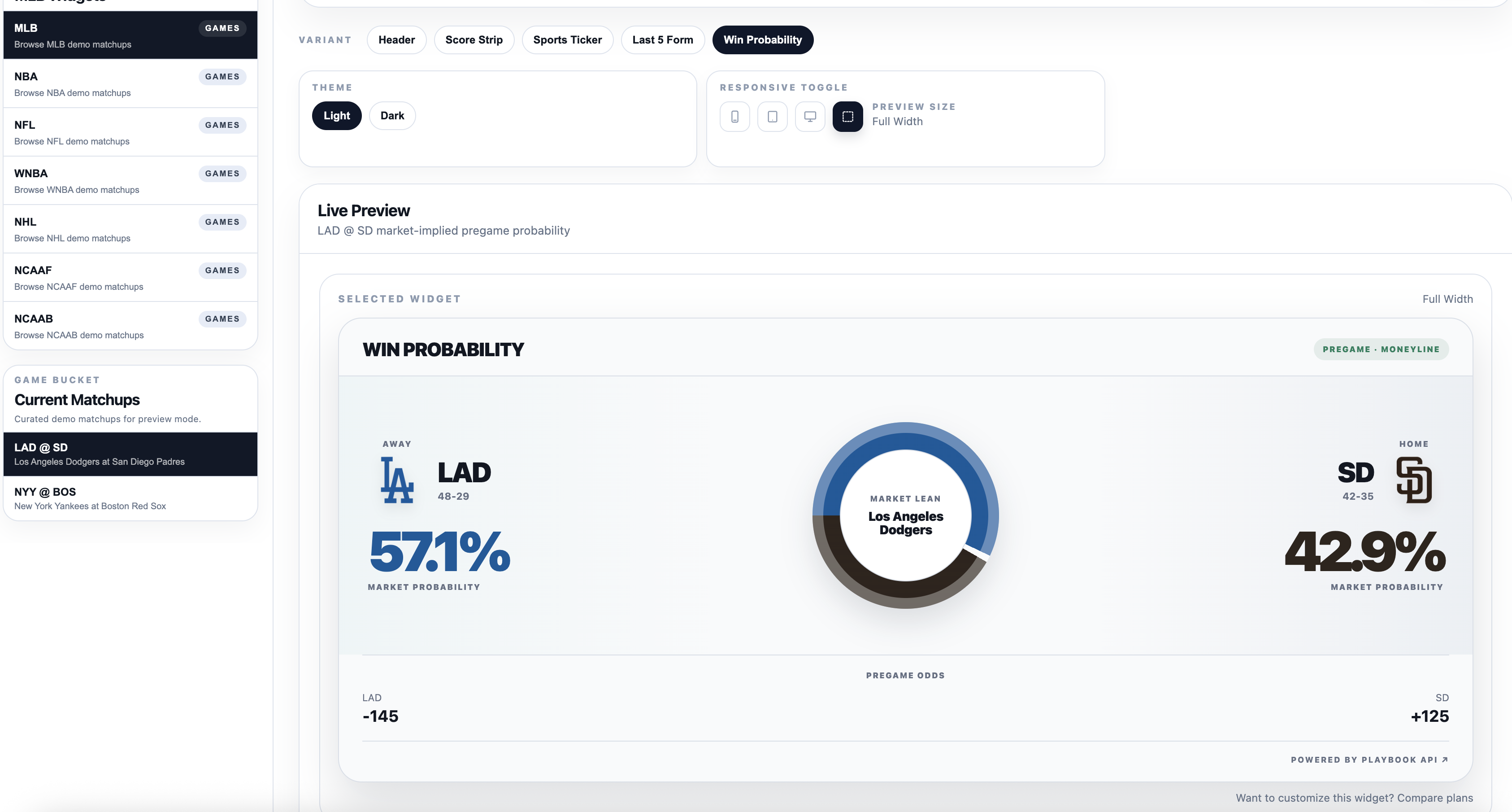Select the full width preview icon

coord(847,116)
